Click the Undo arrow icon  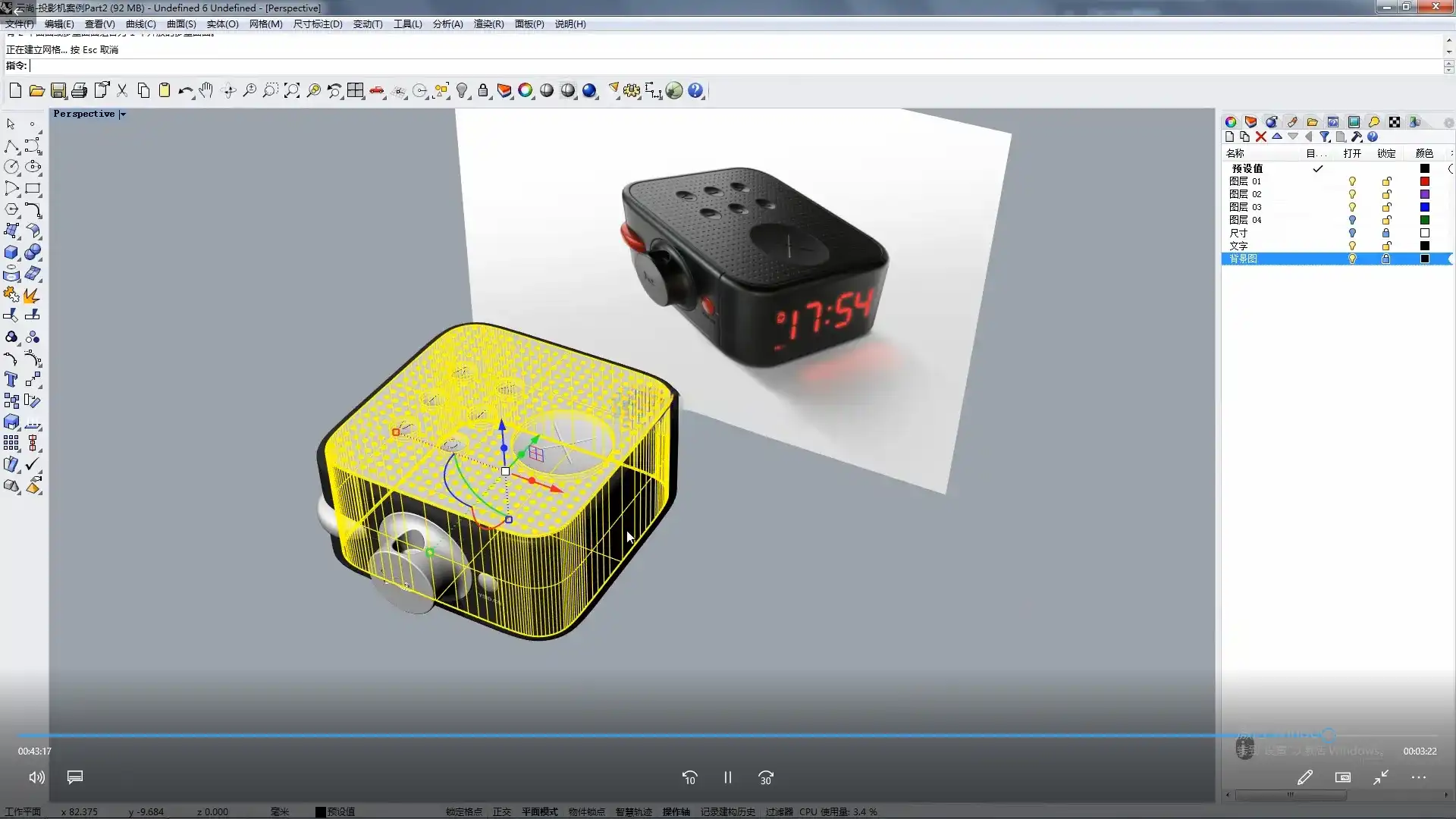click(x=184, y=91)
